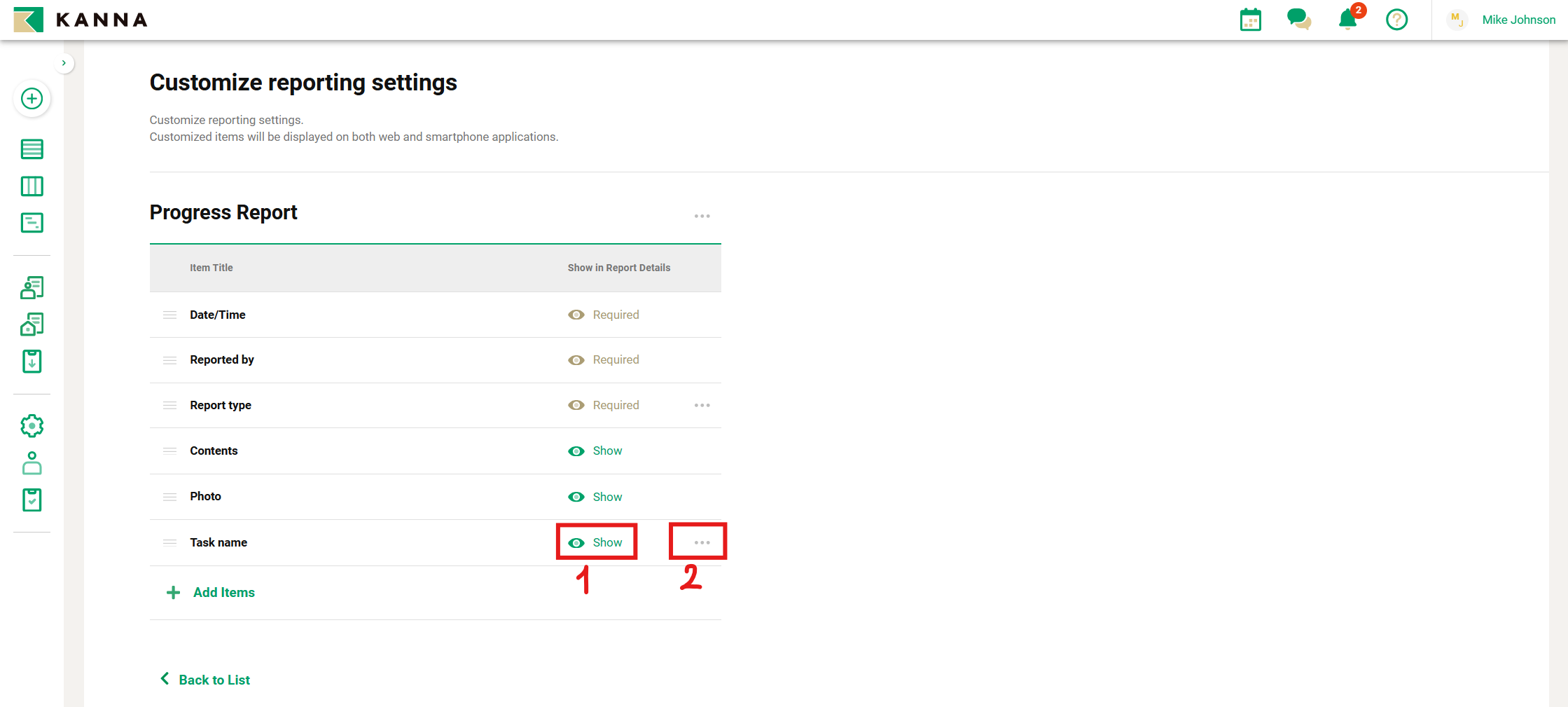The height and width of the screenshot is (707, 1568).
Task: Click the KANNA logo
Action: (x=81, y=20)
